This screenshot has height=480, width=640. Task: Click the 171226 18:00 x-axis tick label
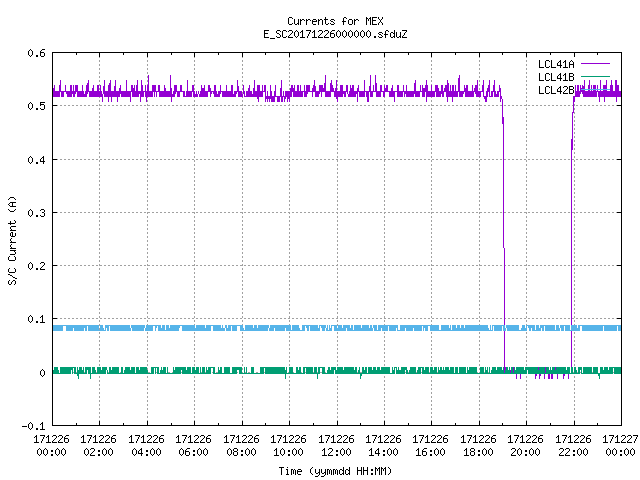click(478, 446)
